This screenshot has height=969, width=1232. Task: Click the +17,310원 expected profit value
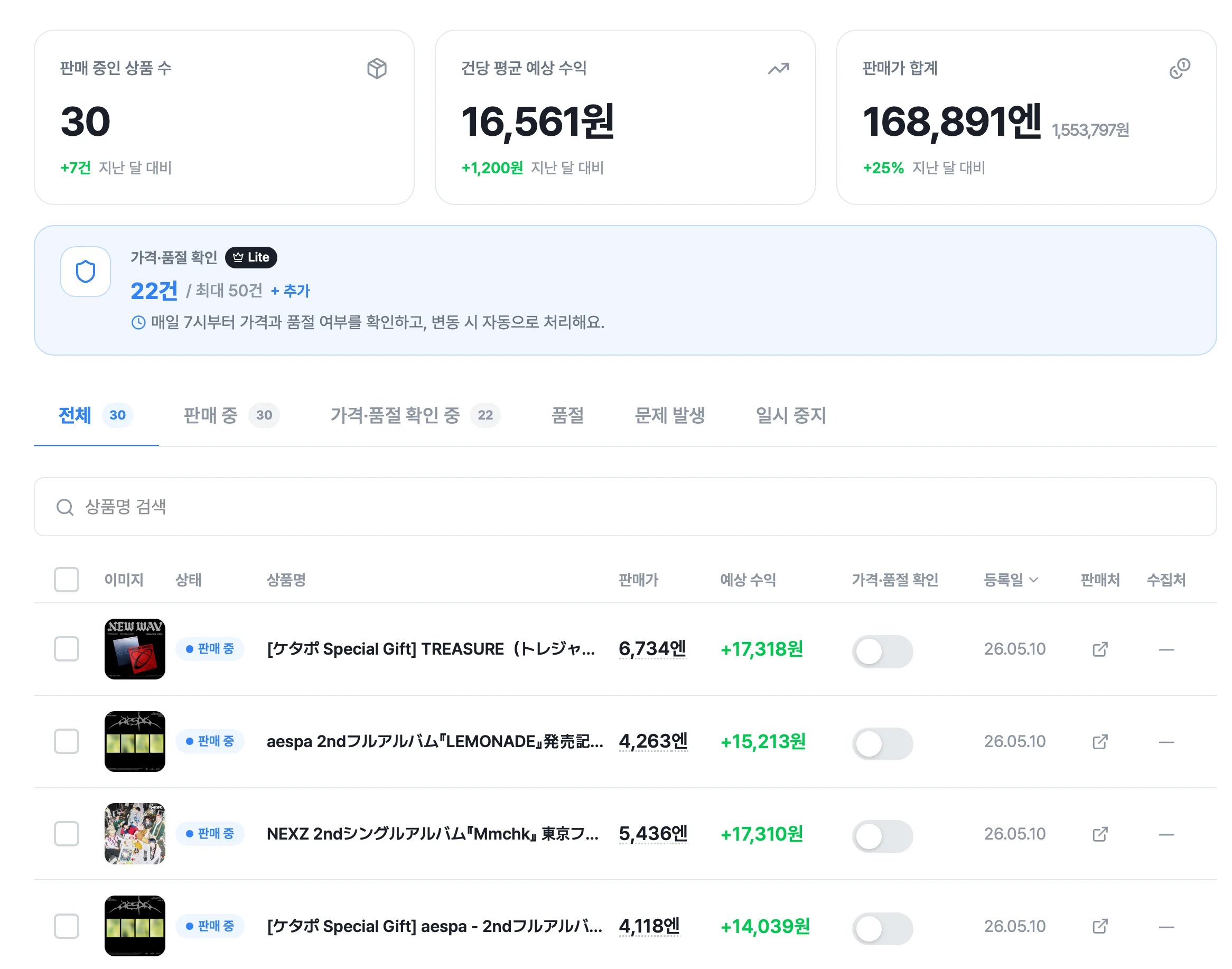[x=762, y=835]
